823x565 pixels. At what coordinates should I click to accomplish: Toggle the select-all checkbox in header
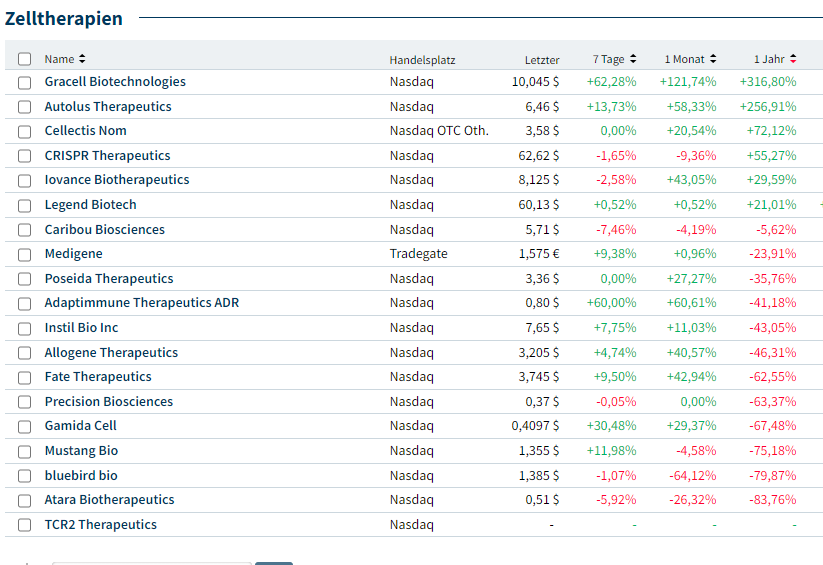[25, 59]
